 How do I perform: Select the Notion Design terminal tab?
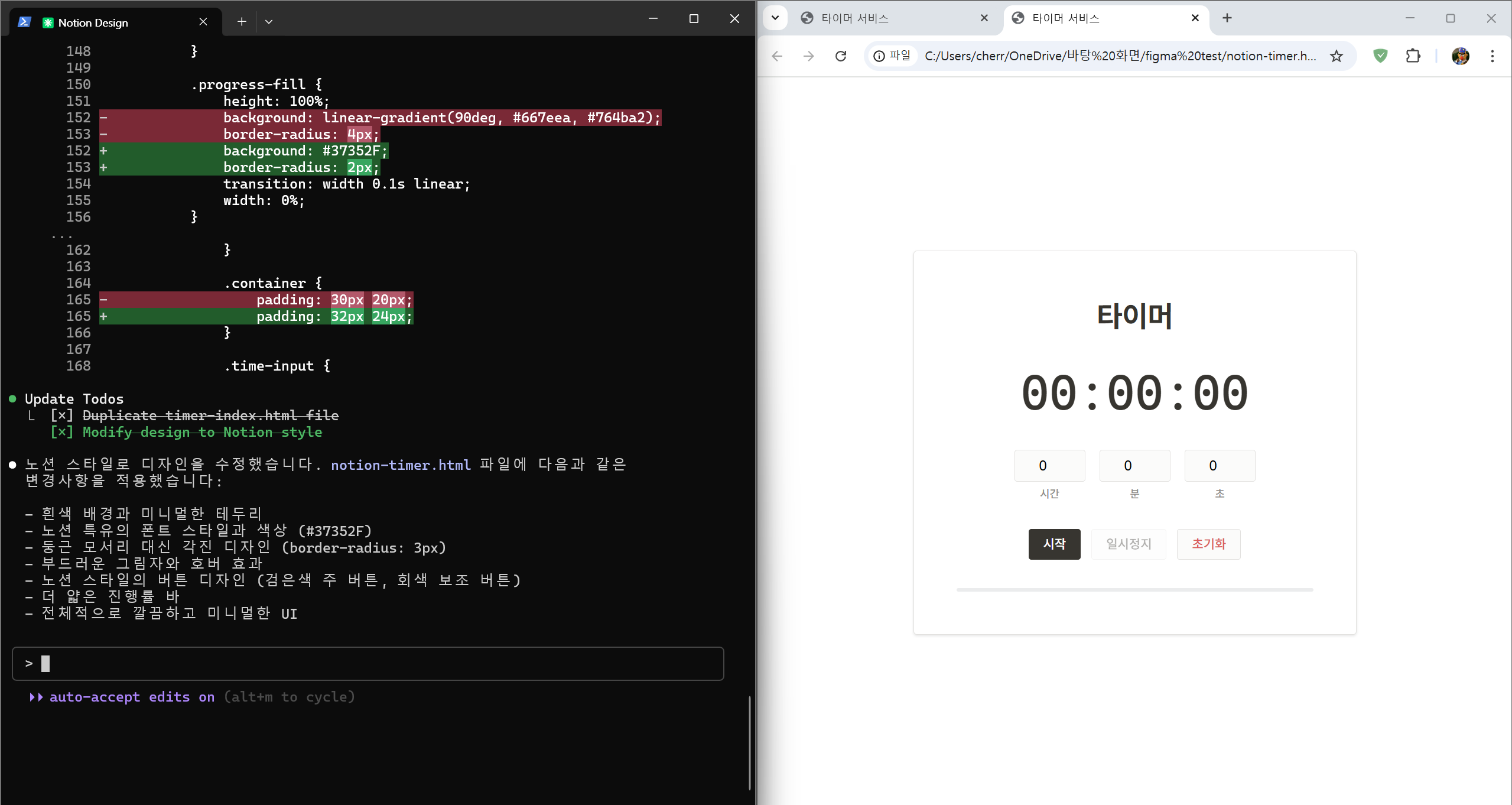[x=112, y=22]
